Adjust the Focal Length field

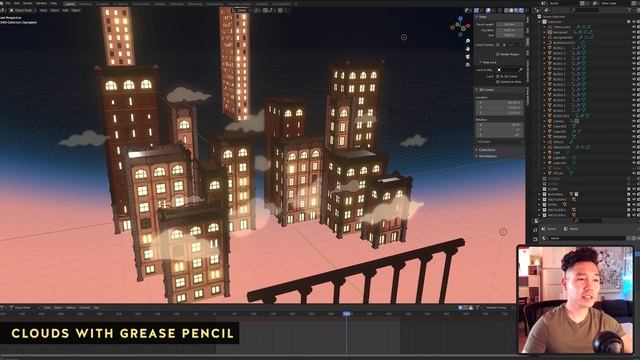tap(508, 24)
